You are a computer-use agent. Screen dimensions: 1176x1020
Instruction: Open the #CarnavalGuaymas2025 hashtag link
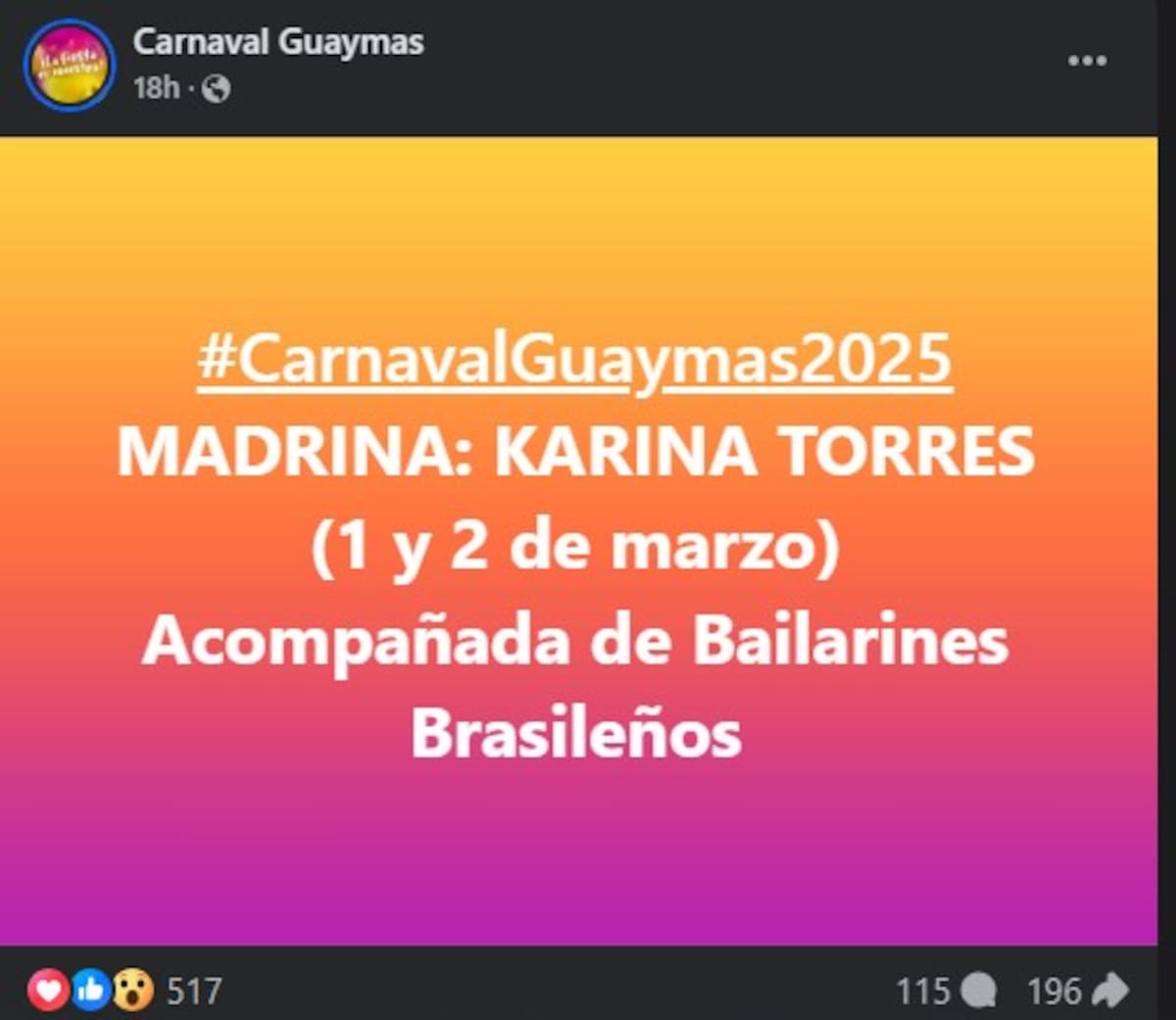click(574, 360)
